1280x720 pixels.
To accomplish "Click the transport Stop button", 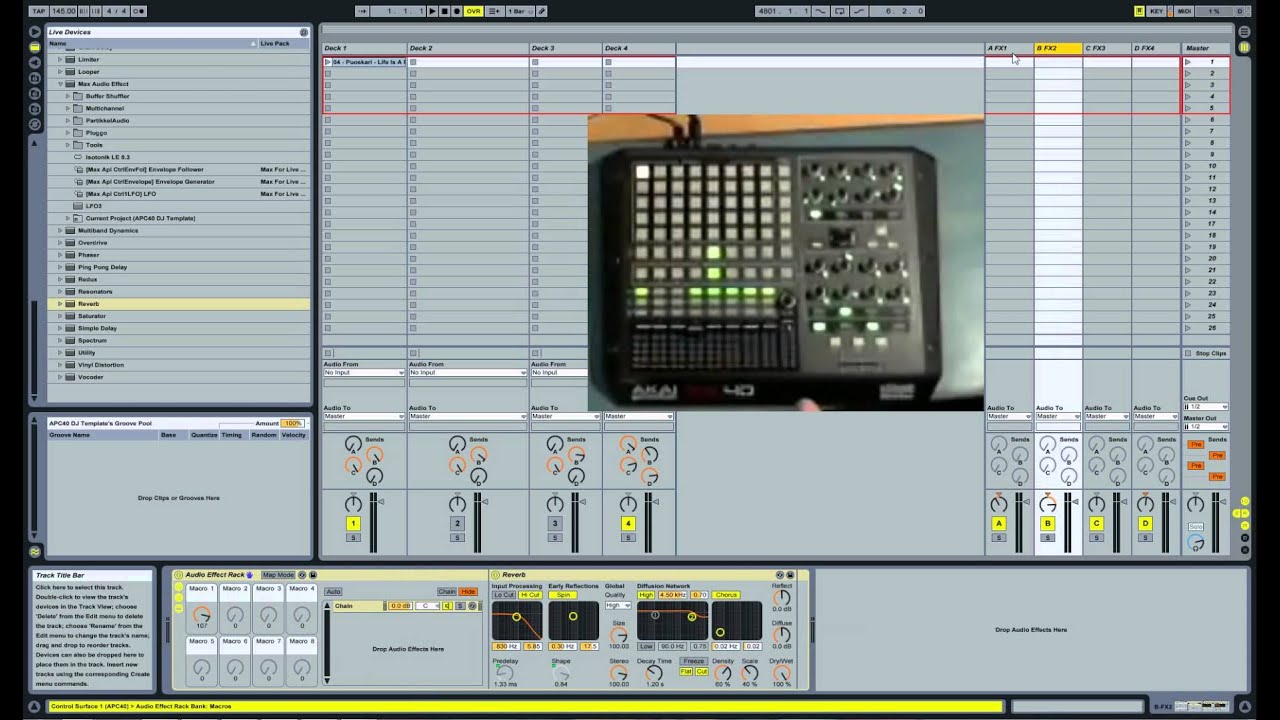I will pyautogui.click(x=444, y=11).
